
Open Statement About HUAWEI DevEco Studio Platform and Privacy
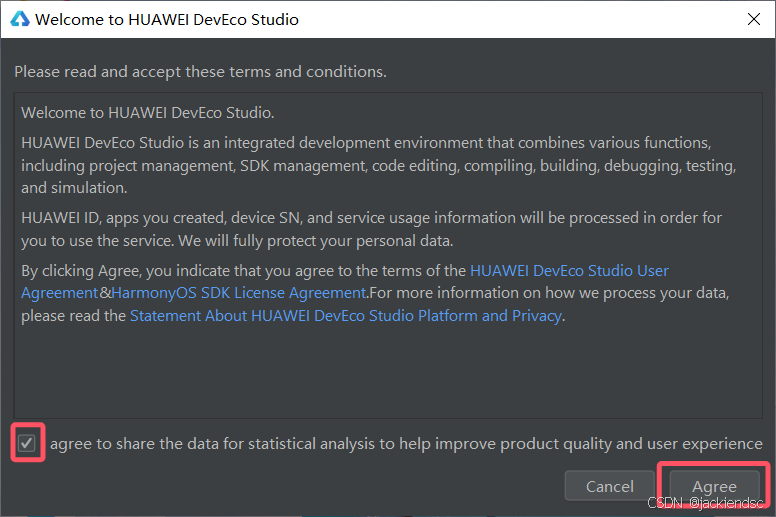(345, 316)
